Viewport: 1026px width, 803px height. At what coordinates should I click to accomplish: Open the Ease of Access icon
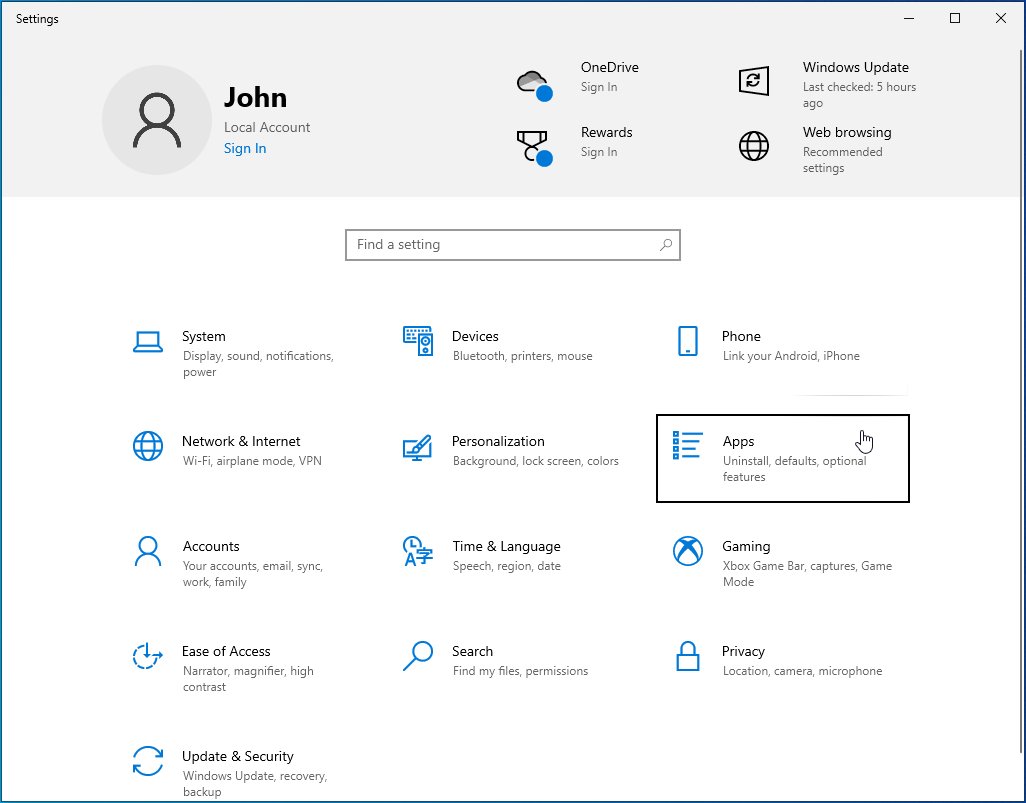coord(148,657)
